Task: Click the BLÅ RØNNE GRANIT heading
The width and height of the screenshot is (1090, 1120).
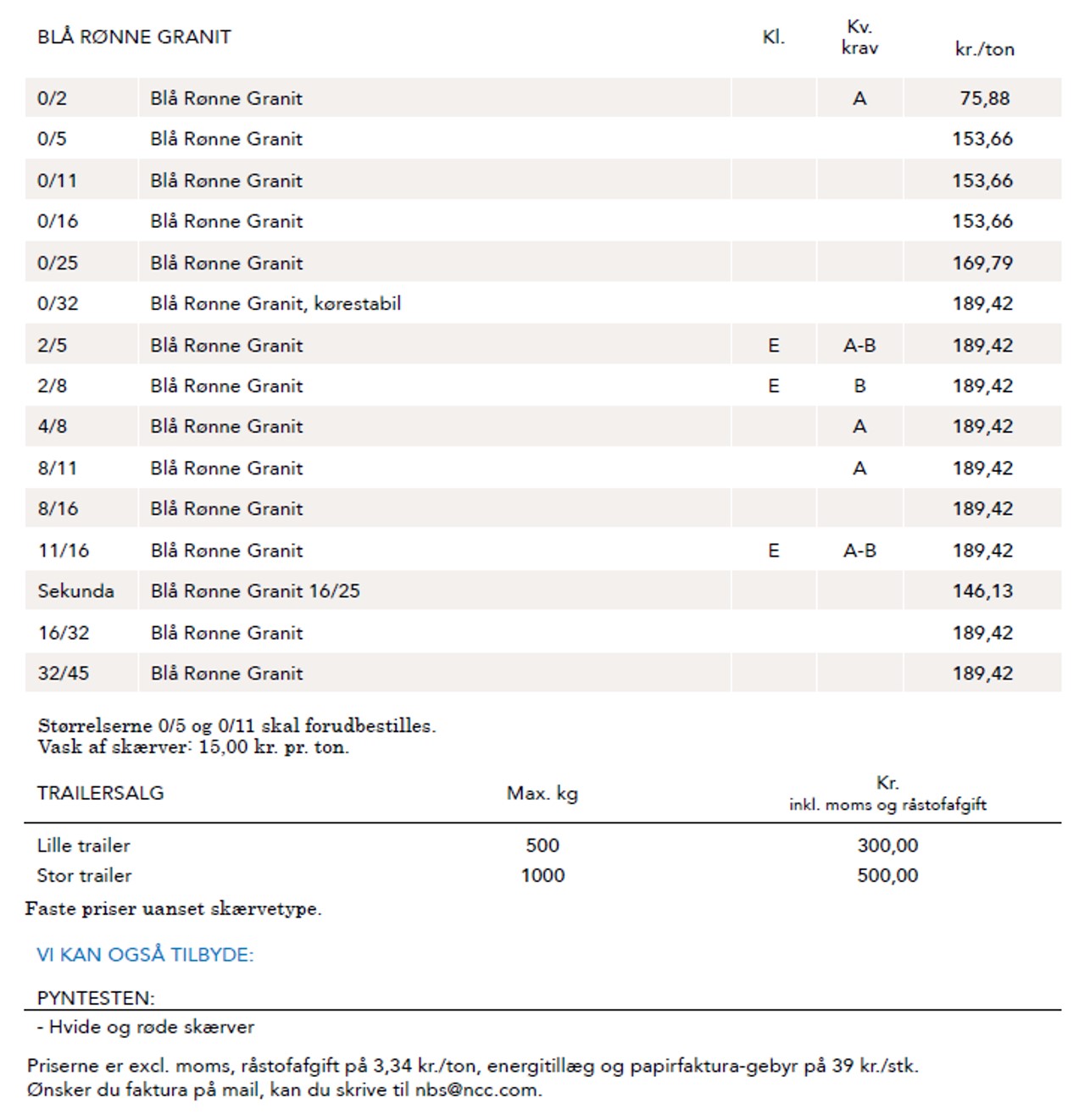Action: [134, 37]
